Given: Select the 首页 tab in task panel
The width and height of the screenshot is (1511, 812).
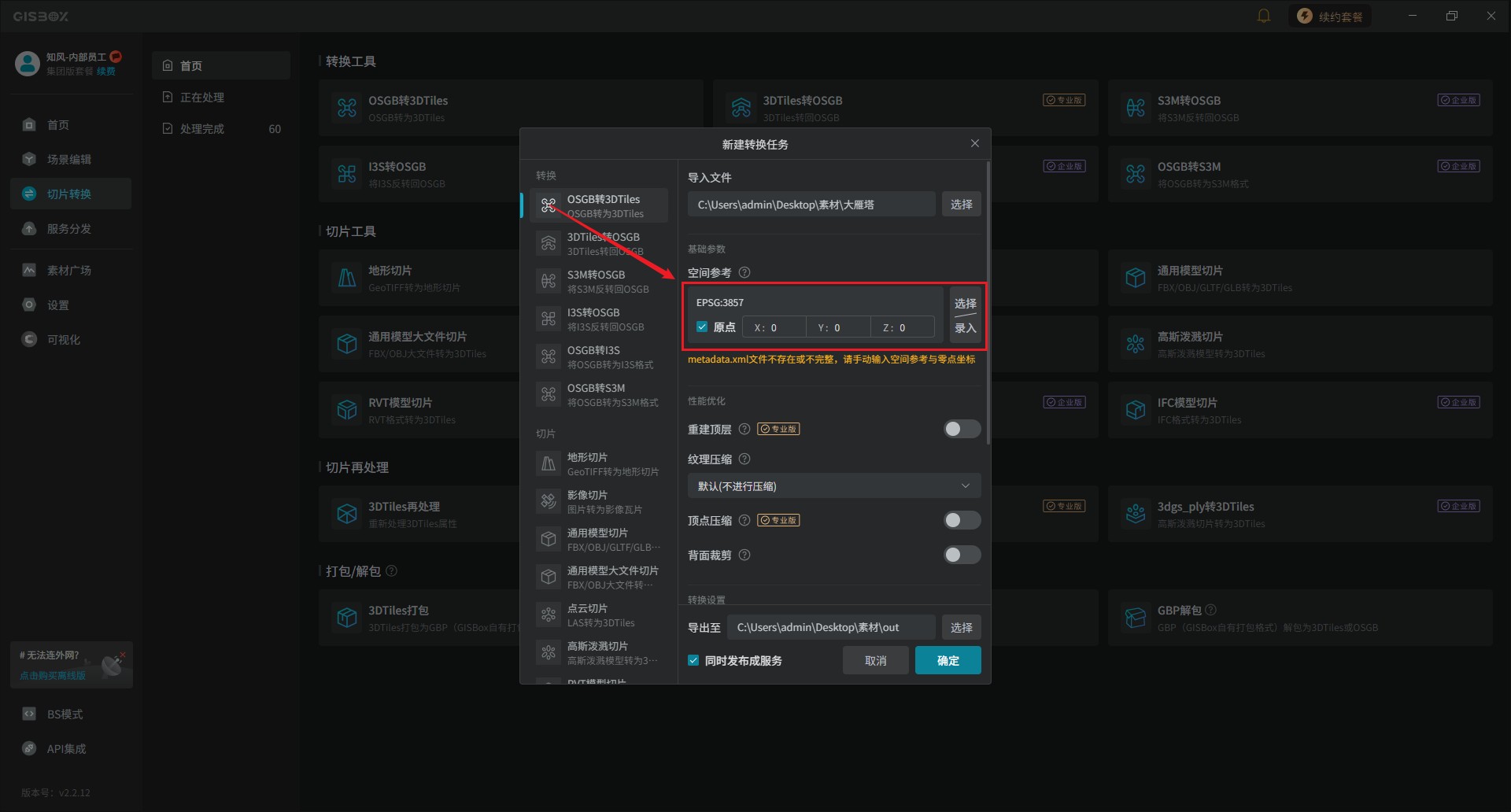Looking at the screenshot, I should tap(221, 66).
